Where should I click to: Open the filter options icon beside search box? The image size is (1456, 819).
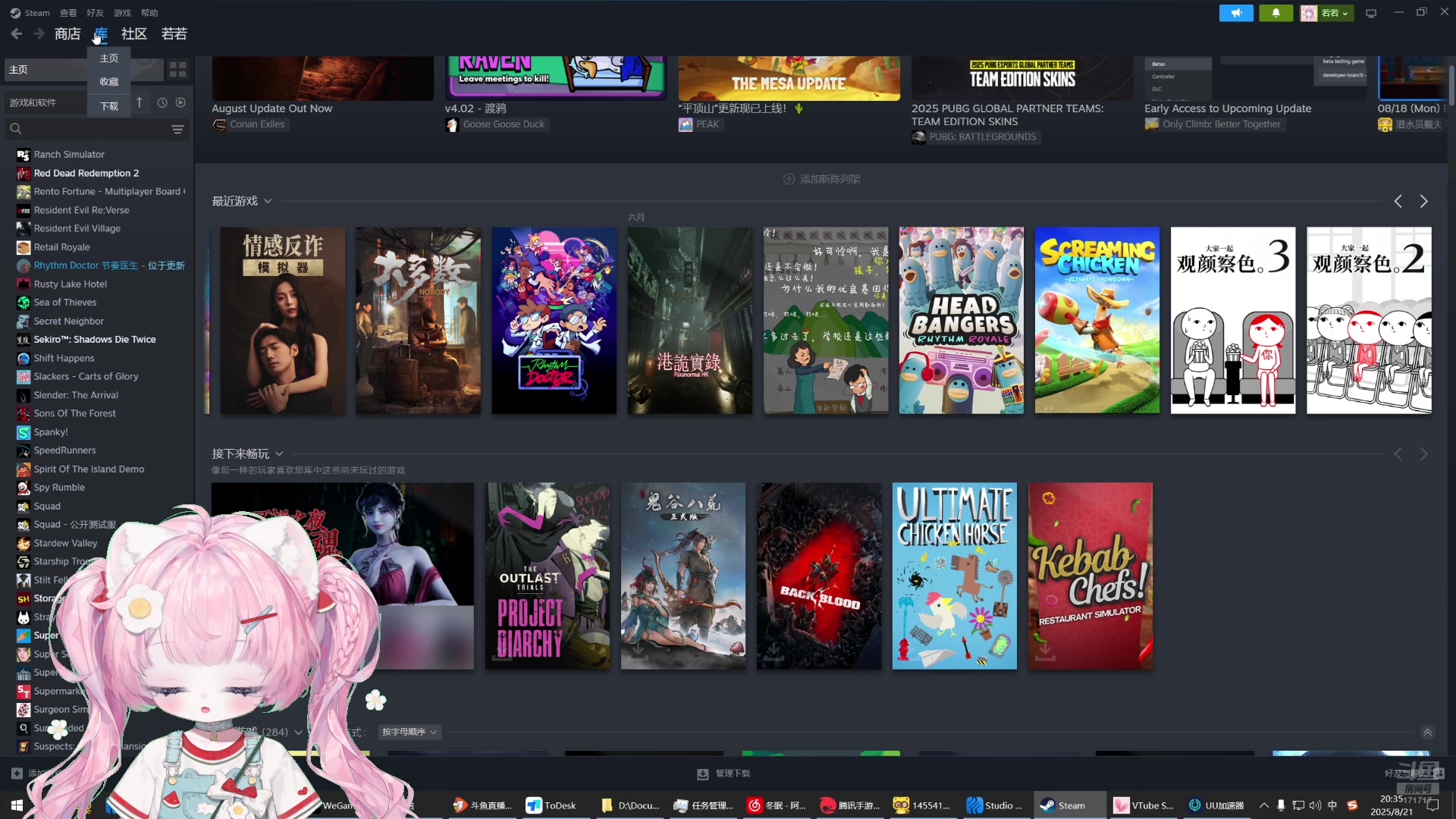[177, 129]
